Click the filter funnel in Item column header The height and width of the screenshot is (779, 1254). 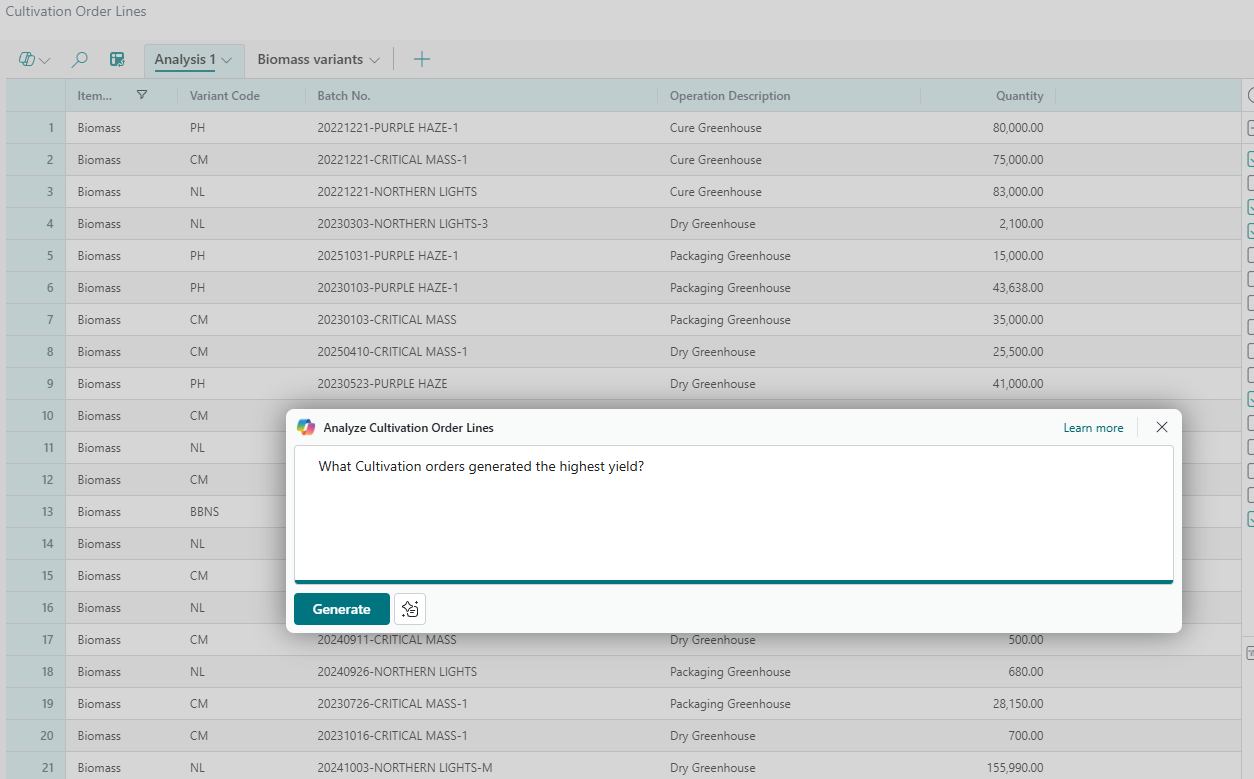pos(142,95)
